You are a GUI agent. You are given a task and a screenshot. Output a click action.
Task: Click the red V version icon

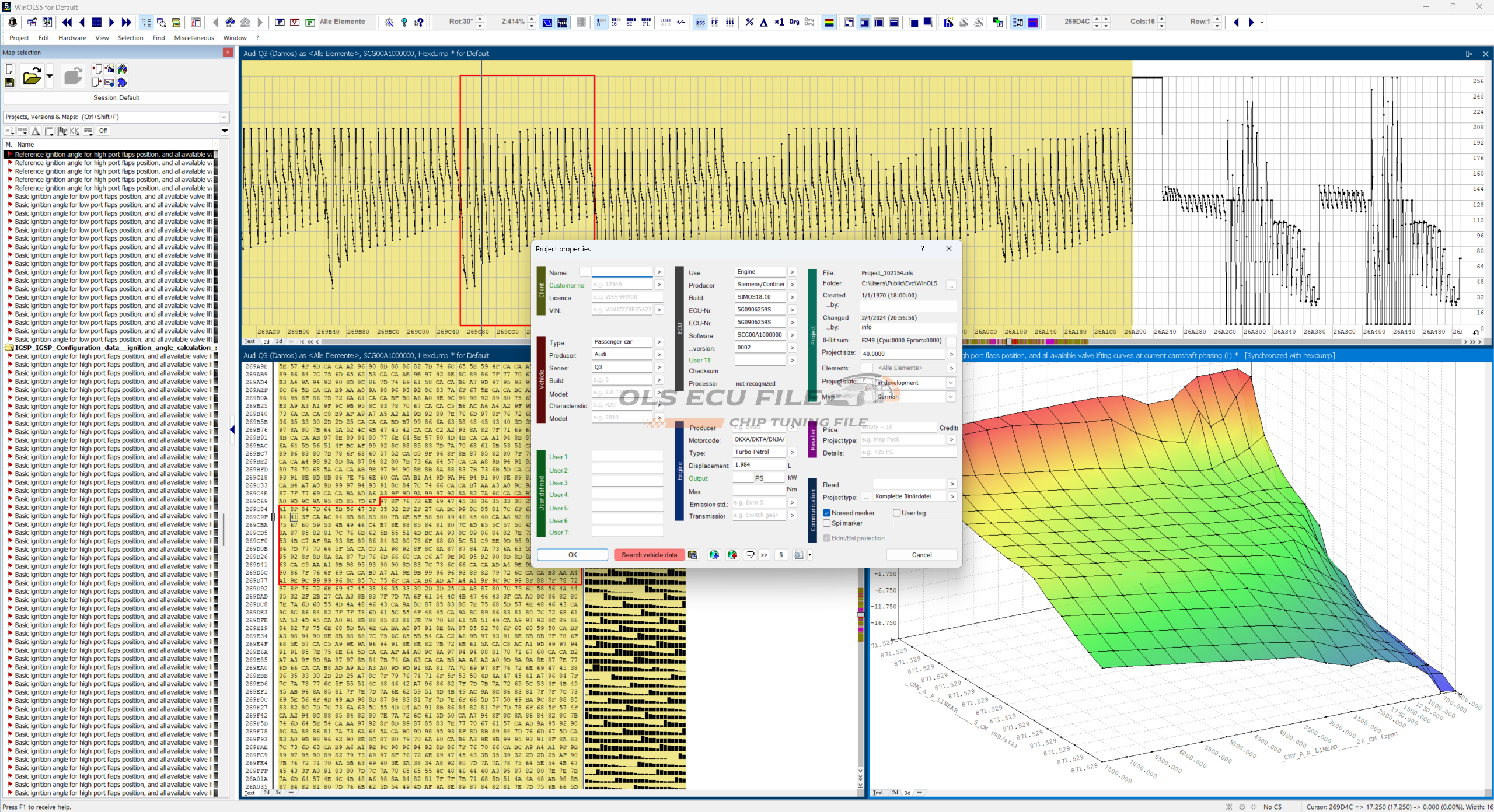pos(295,22)
